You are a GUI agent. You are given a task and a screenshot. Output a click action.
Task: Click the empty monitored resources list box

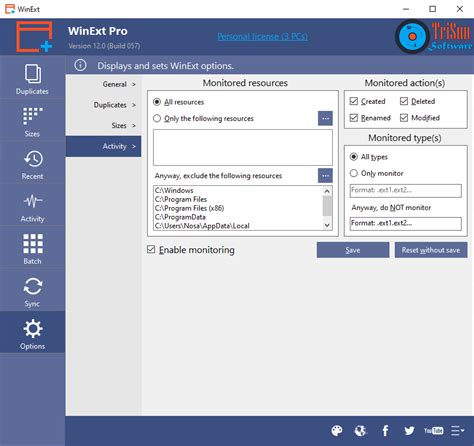pyautogui.click(x=243, y=147)
